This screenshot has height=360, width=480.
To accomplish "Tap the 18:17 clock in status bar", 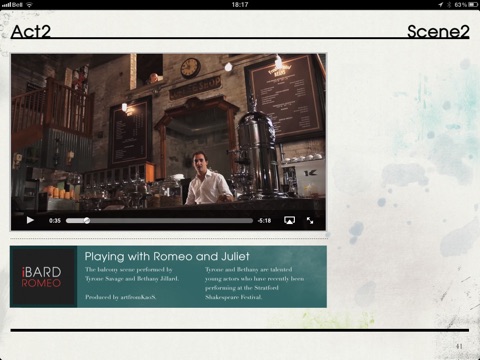I will point(240,4).
